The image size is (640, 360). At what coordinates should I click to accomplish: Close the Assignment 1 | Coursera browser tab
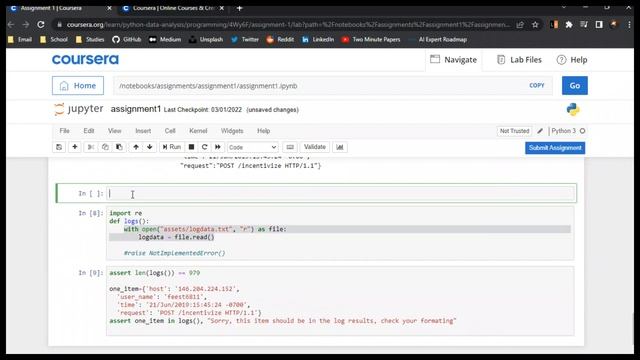(109, 8)
